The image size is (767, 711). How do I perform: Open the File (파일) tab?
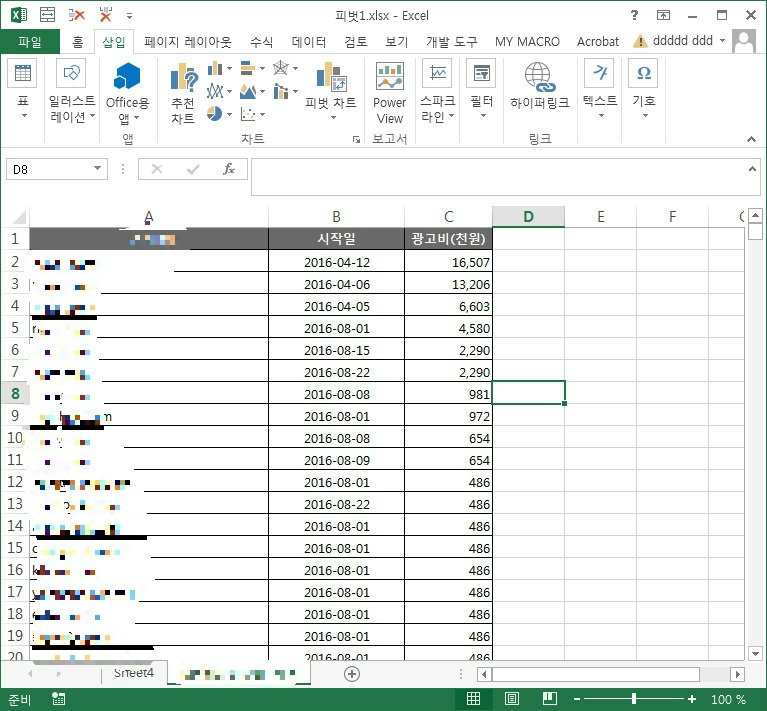(x=30, y=42)
